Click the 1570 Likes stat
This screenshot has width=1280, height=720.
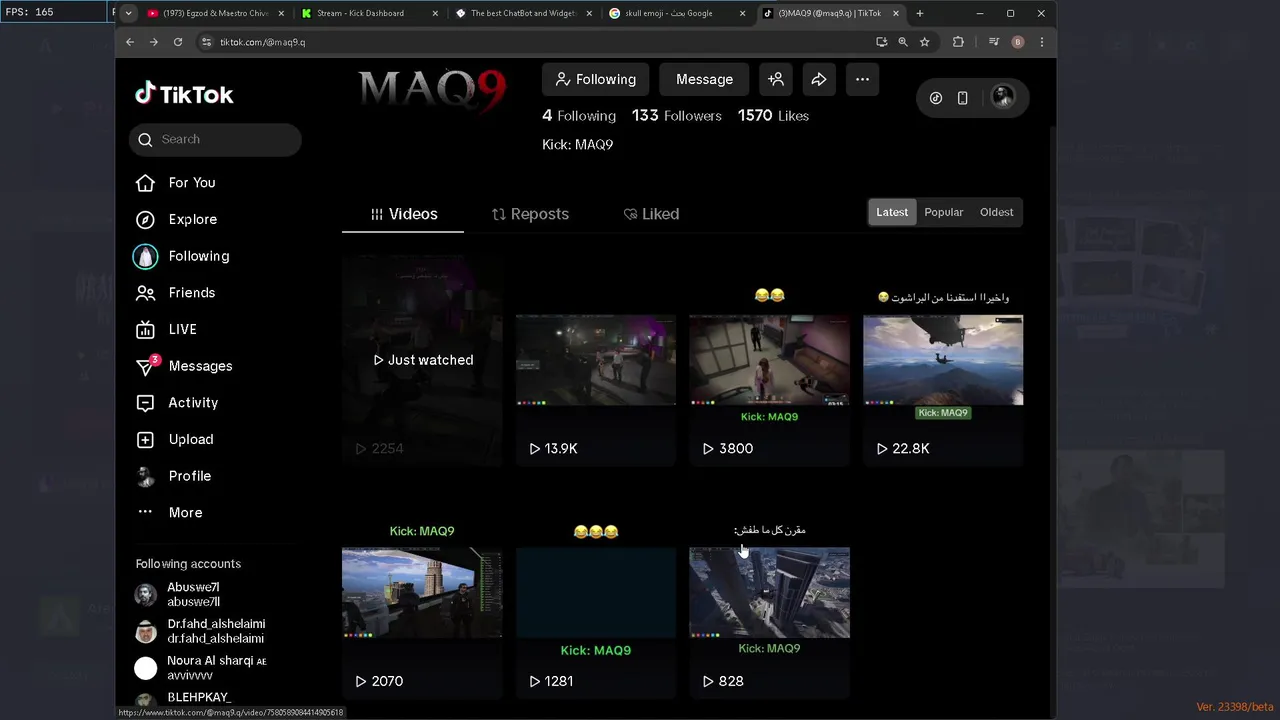773,116
